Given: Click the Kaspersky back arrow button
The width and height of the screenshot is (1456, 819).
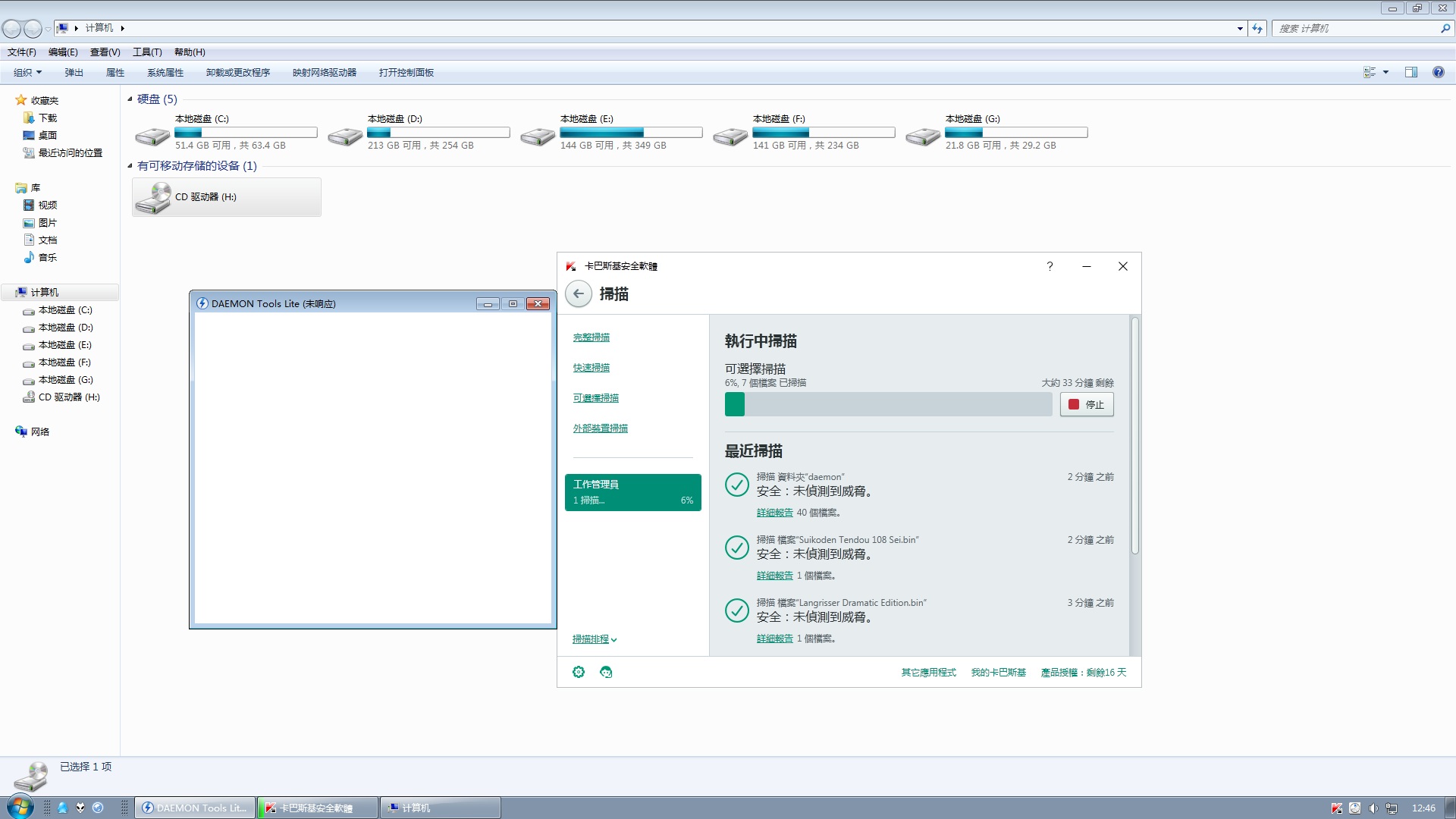Looking at the screenshot, I should point(579,294).
